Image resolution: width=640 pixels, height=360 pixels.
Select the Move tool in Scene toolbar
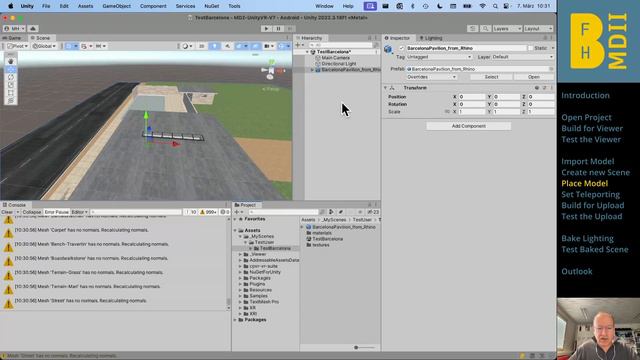pos(11,69)
